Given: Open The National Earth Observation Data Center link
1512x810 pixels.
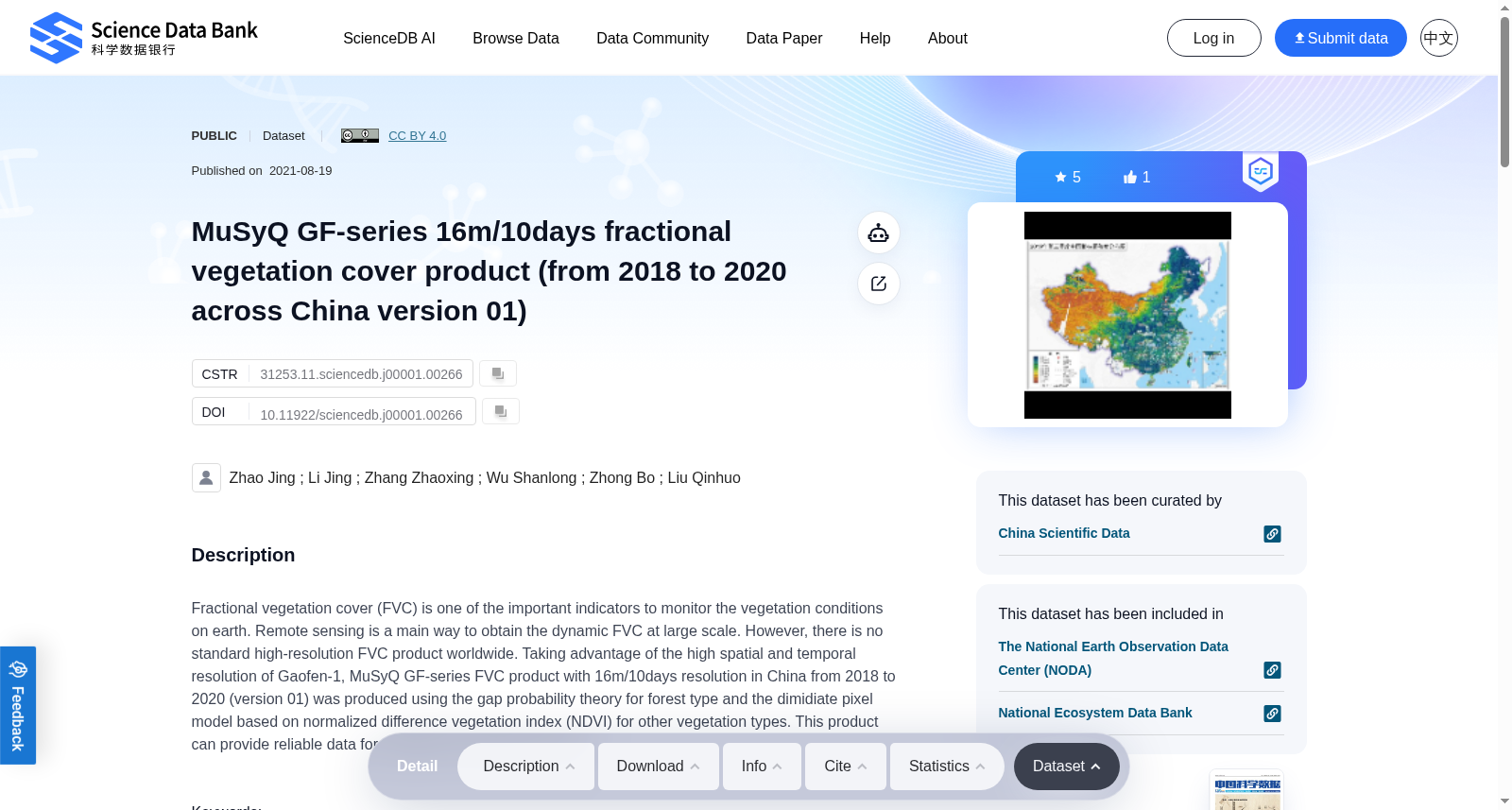Looking at the screenshot, I should [x=1113, y=658].
